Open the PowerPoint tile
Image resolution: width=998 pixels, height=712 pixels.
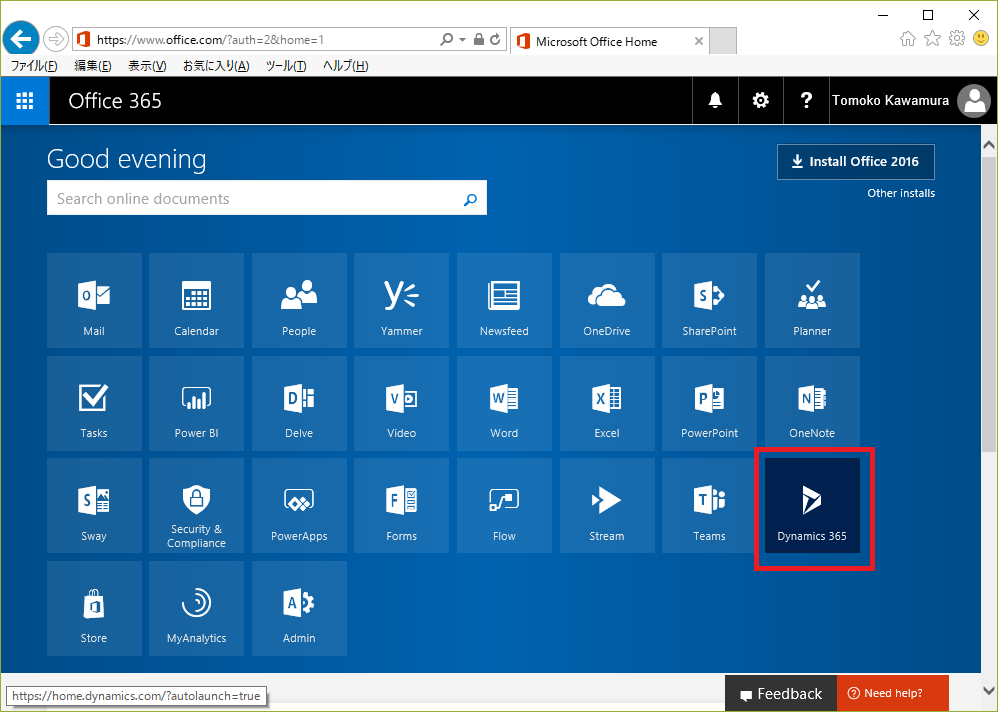pyautogui.click(x=710, y=403)
